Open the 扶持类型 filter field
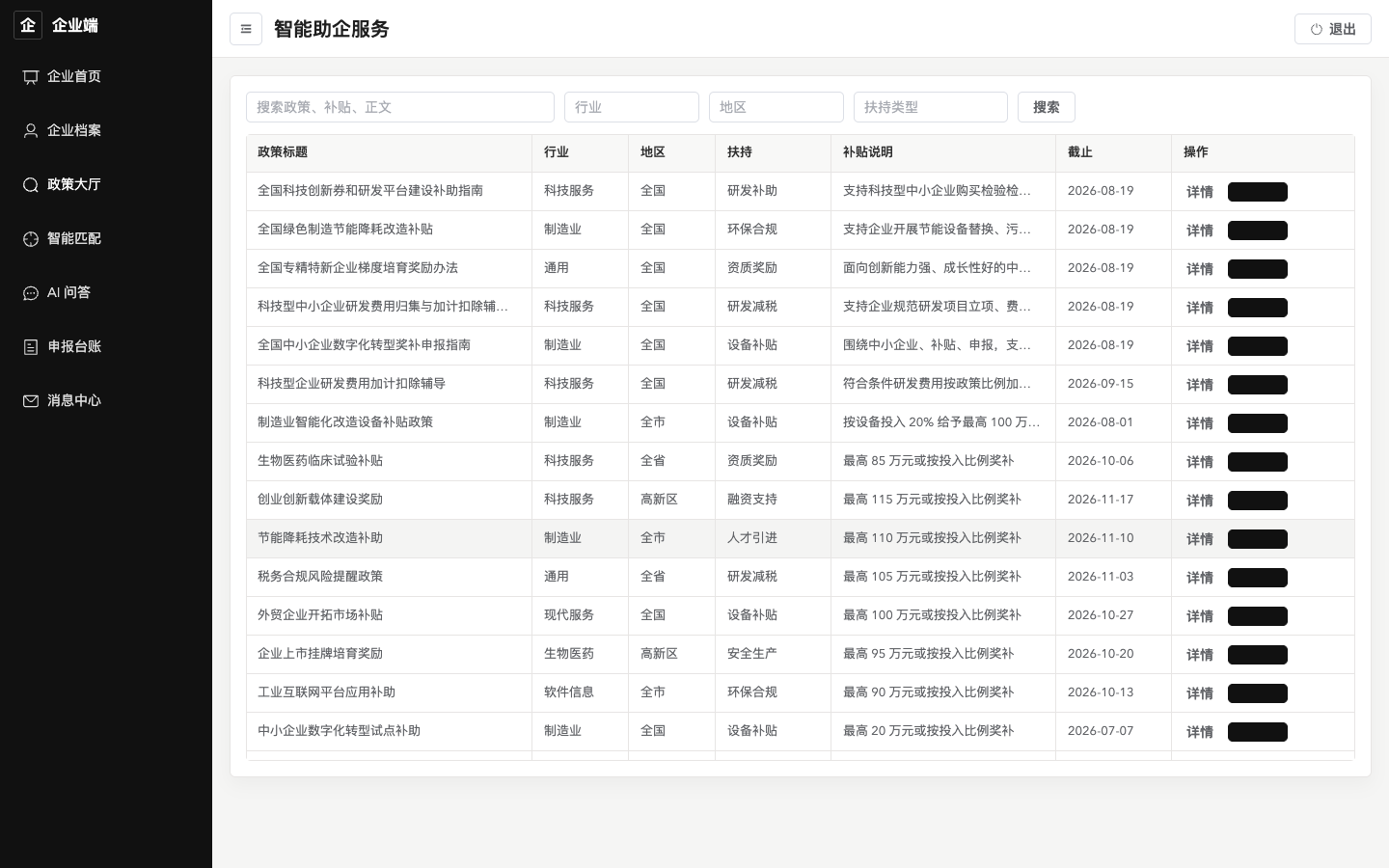This screenshot has width=1389, height=868. (x=931, y=107)
